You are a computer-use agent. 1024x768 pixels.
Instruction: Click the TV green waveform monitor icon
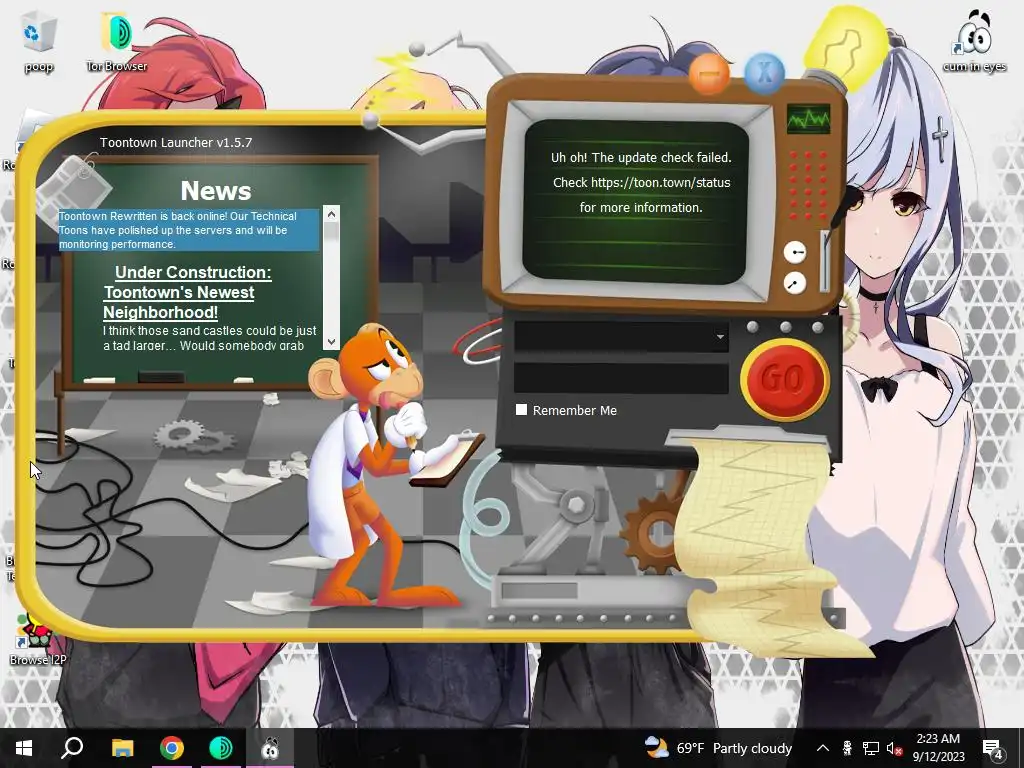[808, 119]
